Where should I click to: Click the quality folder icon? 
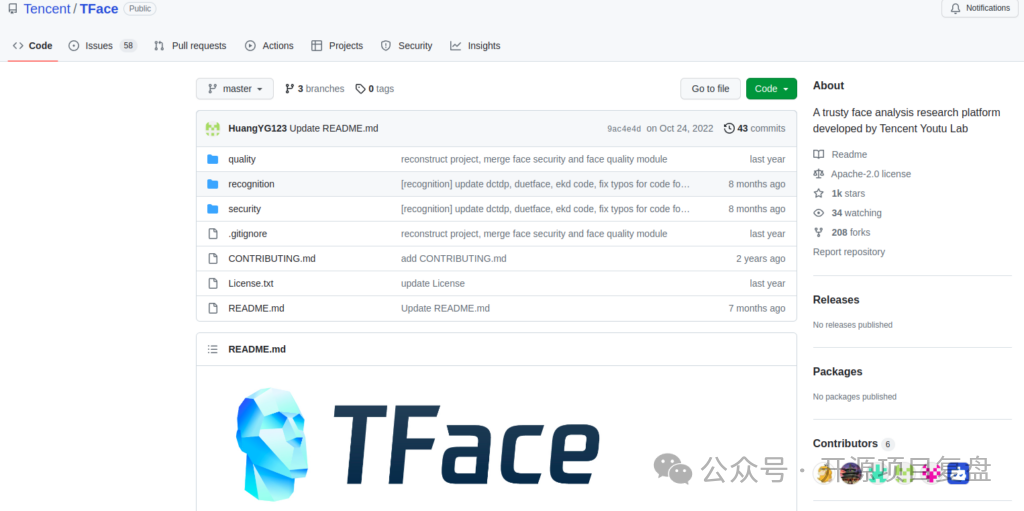tap(212, 159)
